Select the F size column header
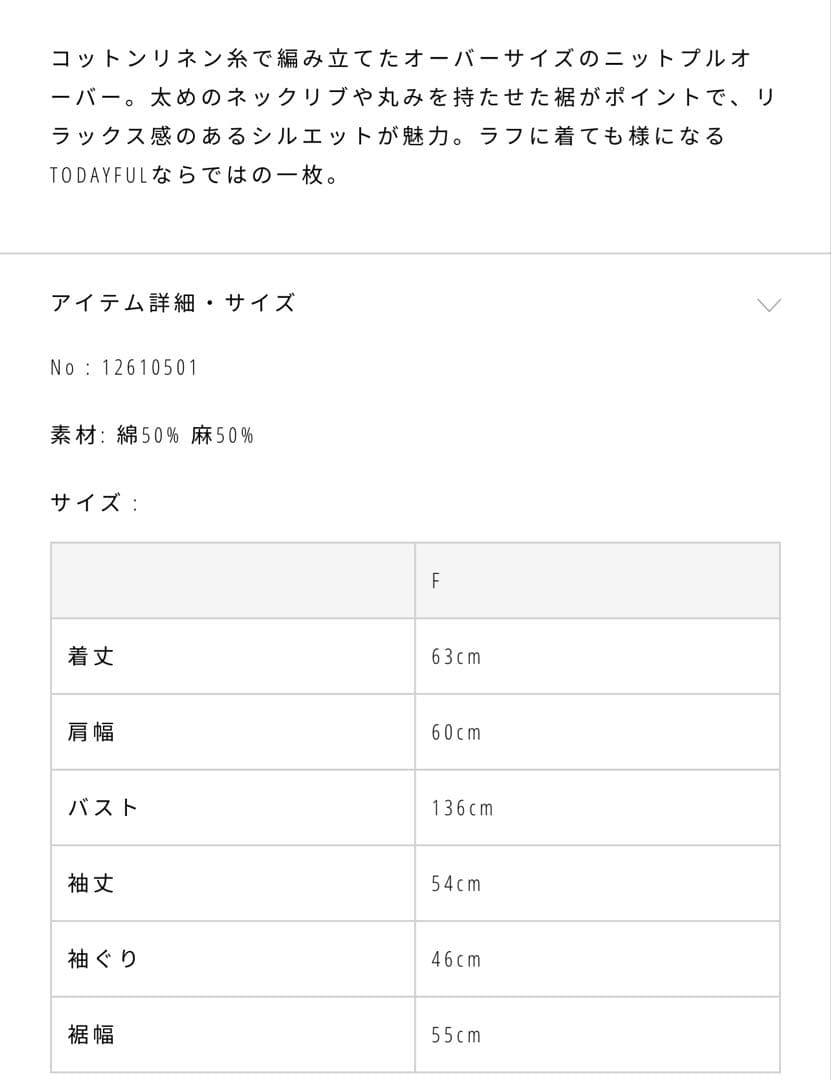Screen dimensions: 831x1080 (437, 581)
